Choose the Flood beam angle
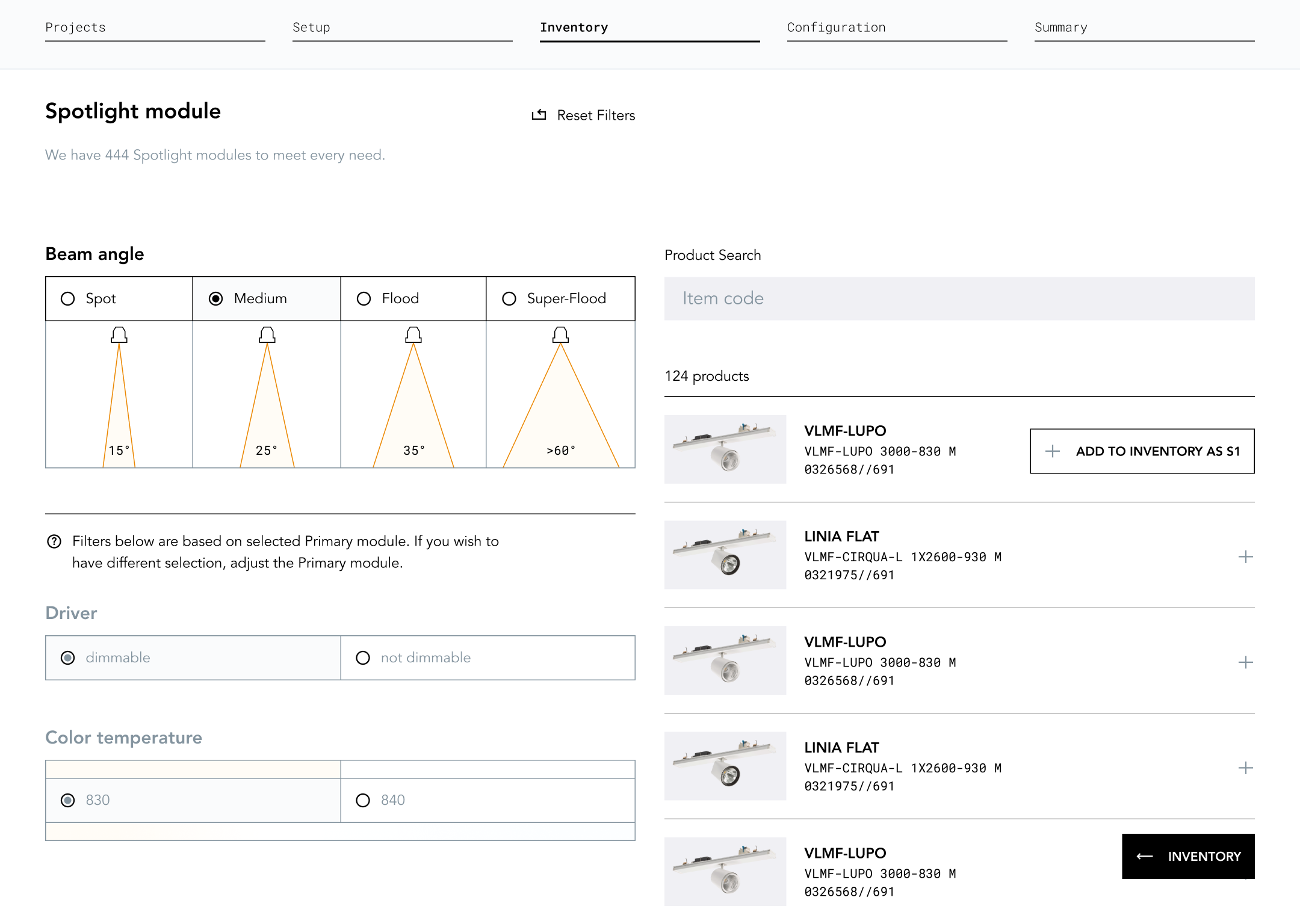The image size is (1300, 924). tap(413, 298)
